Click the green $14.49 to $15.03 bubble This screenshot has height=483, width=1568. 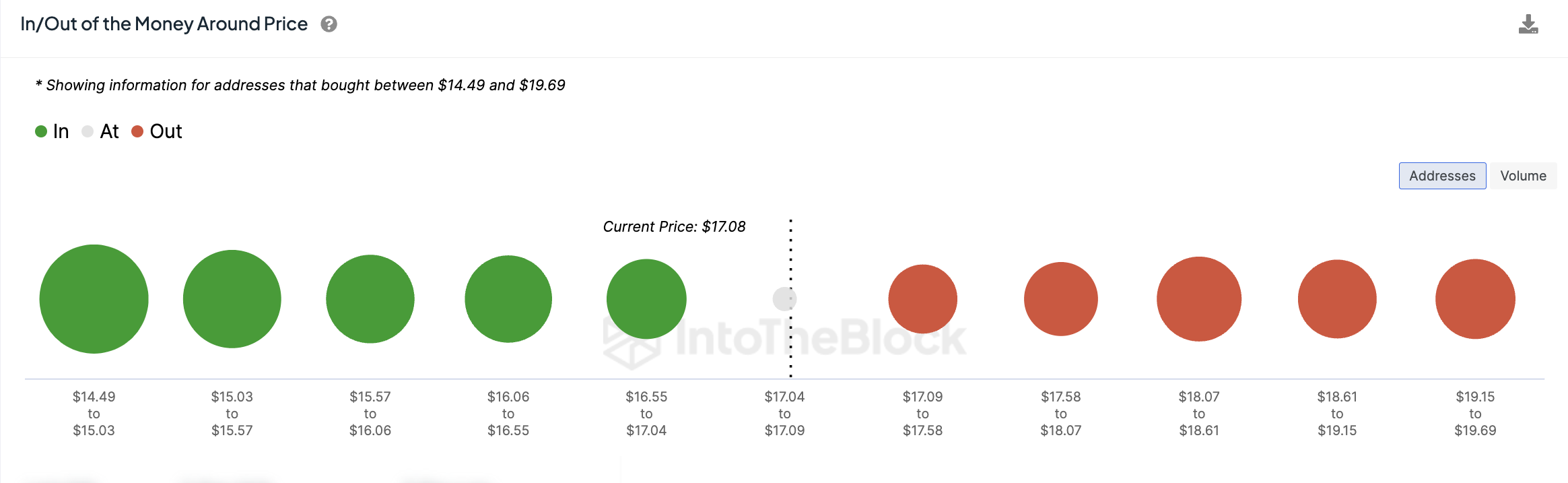coord(94,299)
